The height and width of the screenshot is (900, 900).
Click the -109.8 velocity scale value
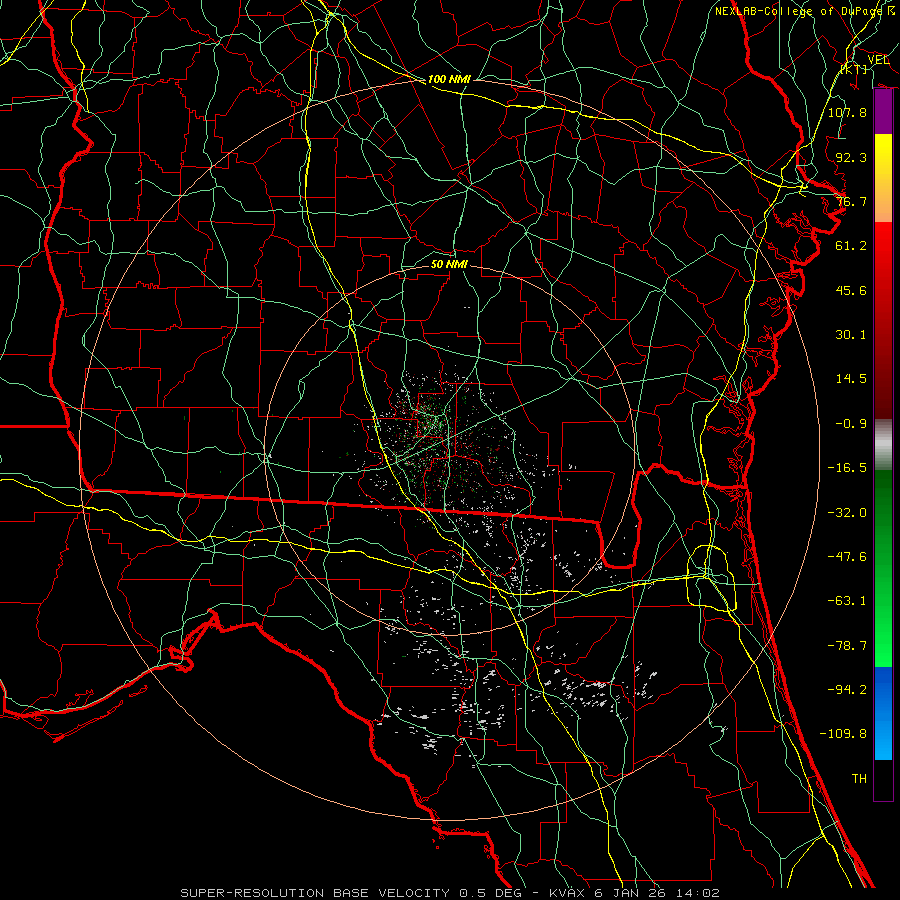coord(843,734)
